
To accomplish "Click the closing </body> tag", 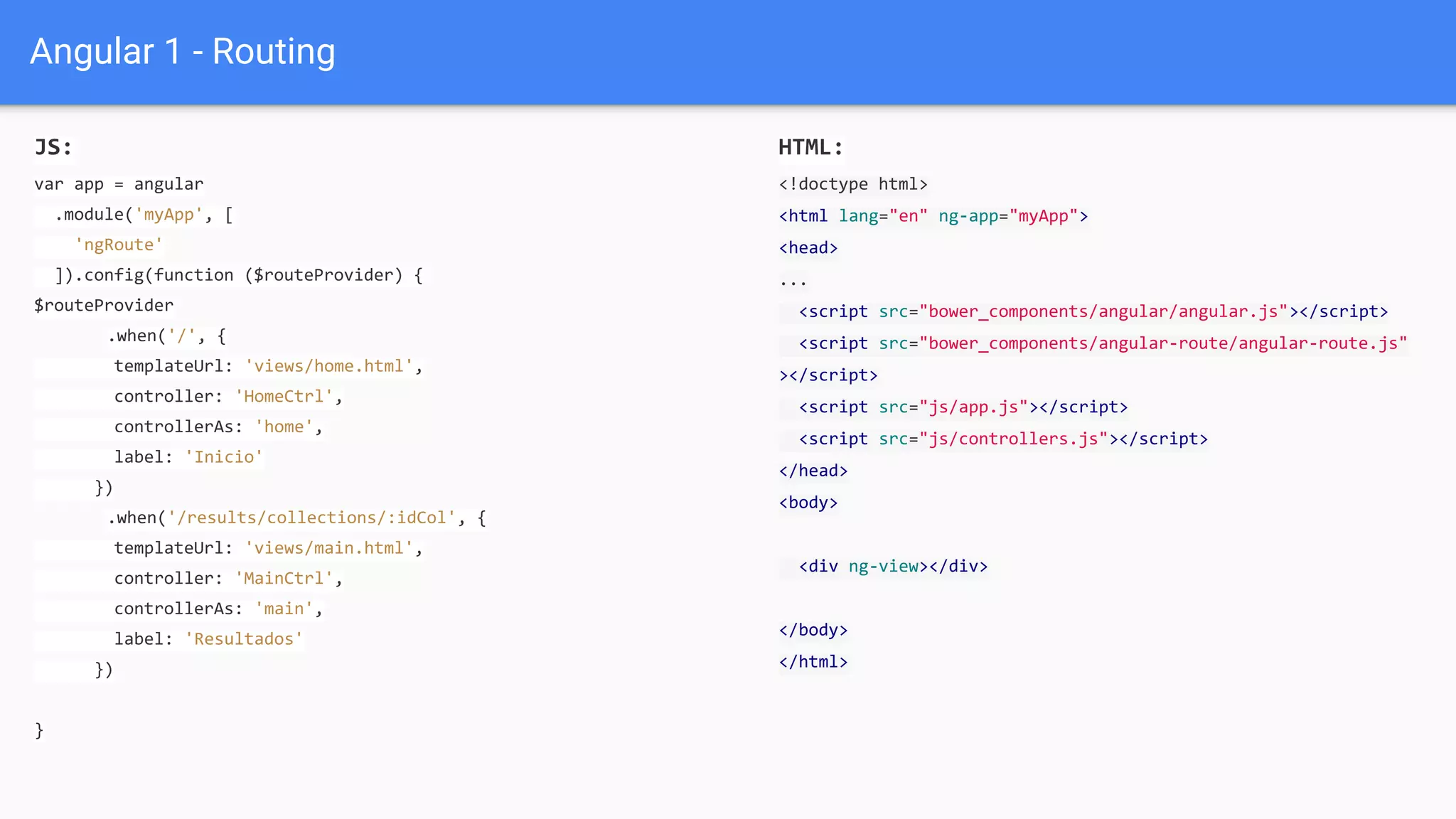I will (x=813, y=630).
